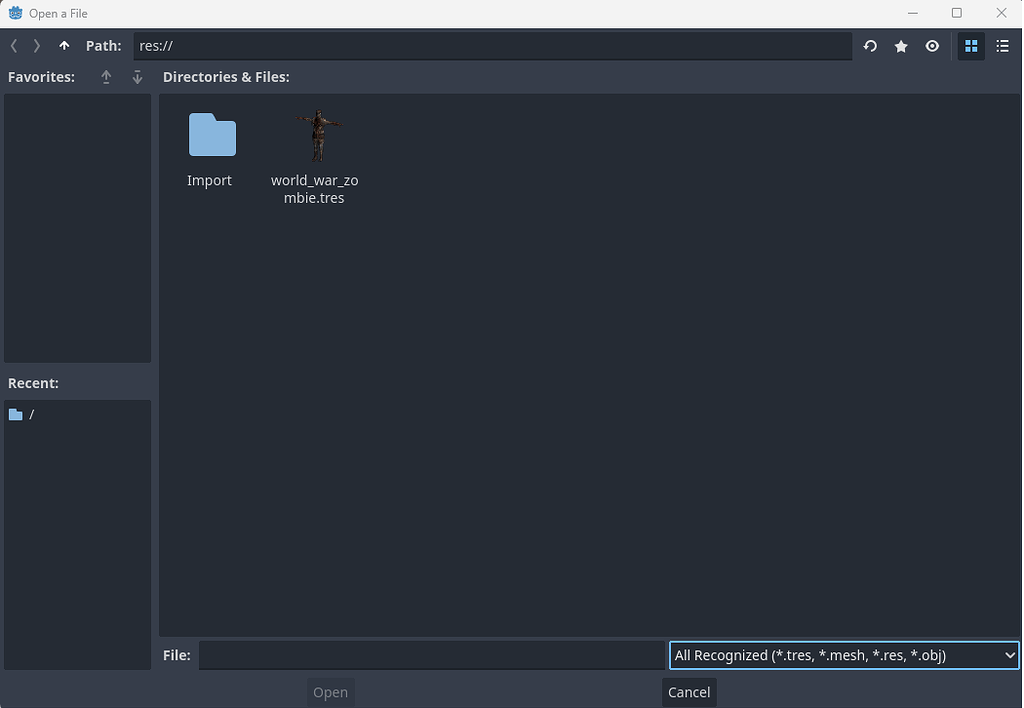
Task: Click the Cancel button
Action: coord(689,691)
